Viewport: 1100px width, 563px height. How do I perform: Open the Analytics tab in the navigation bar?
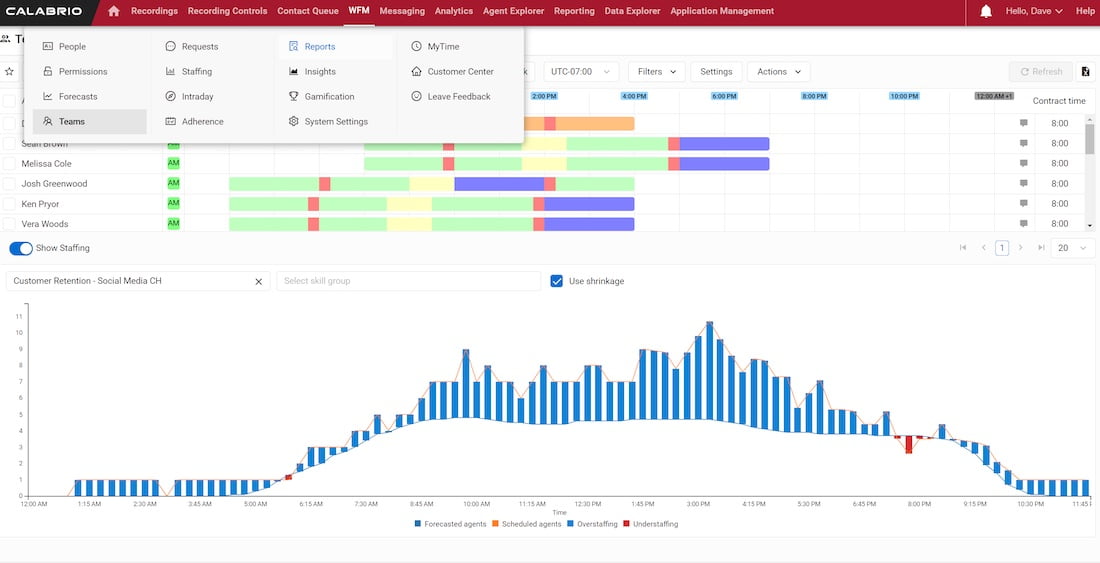(454, 11)
